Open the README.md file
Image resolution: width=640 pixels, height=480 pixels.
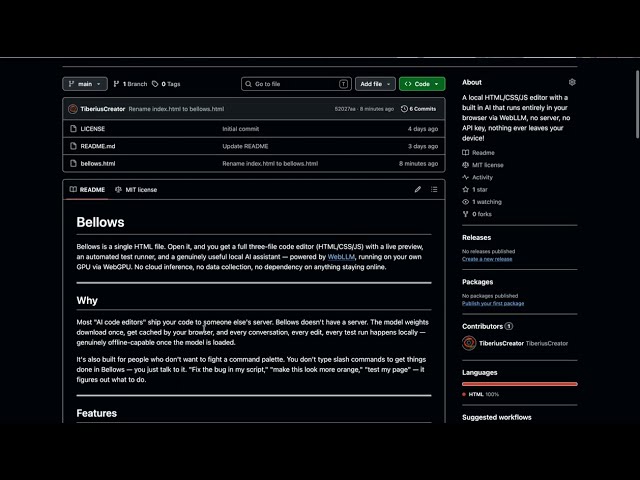[x=98, y=146]
